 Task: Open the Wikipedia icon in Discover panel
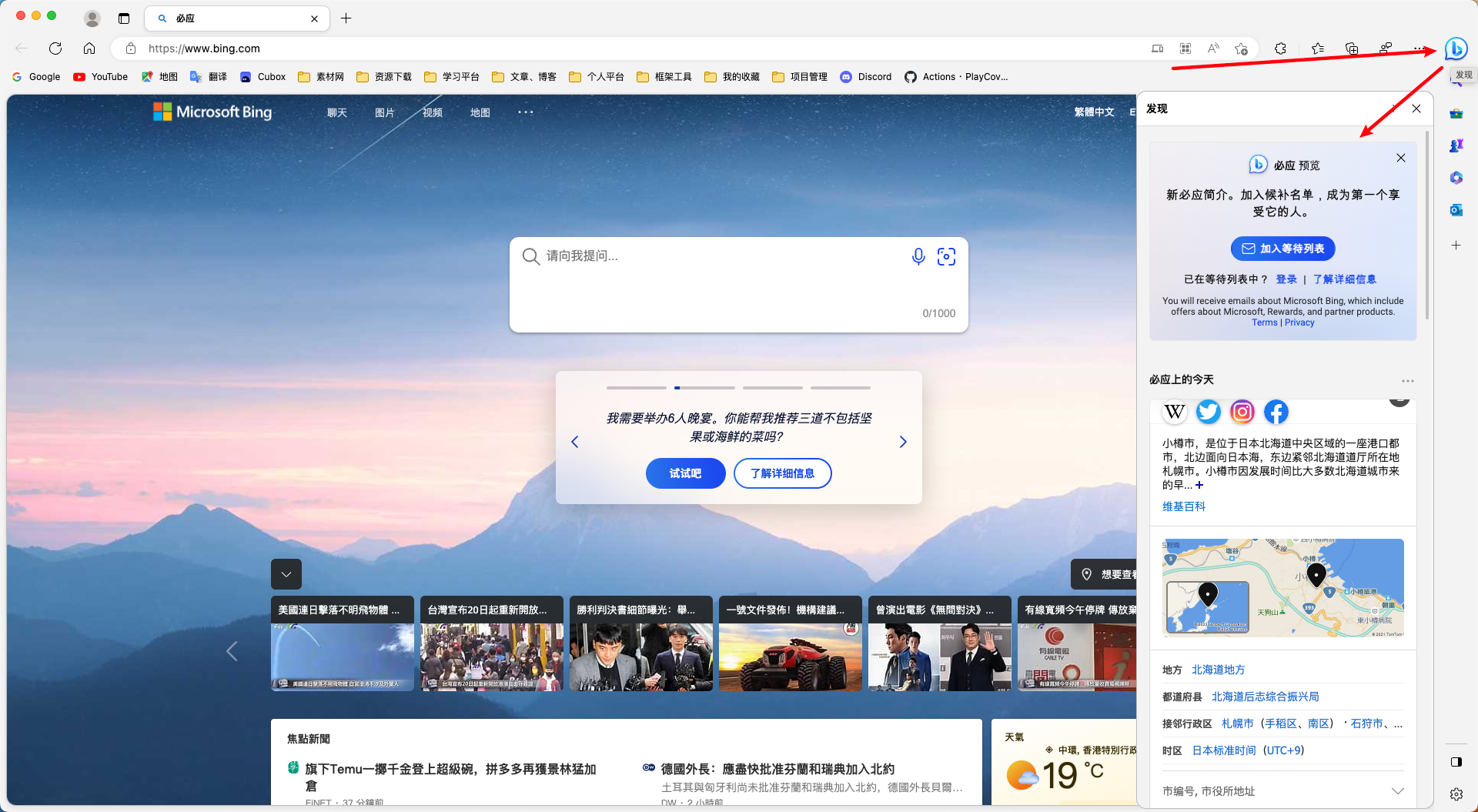pos(1175,412)
